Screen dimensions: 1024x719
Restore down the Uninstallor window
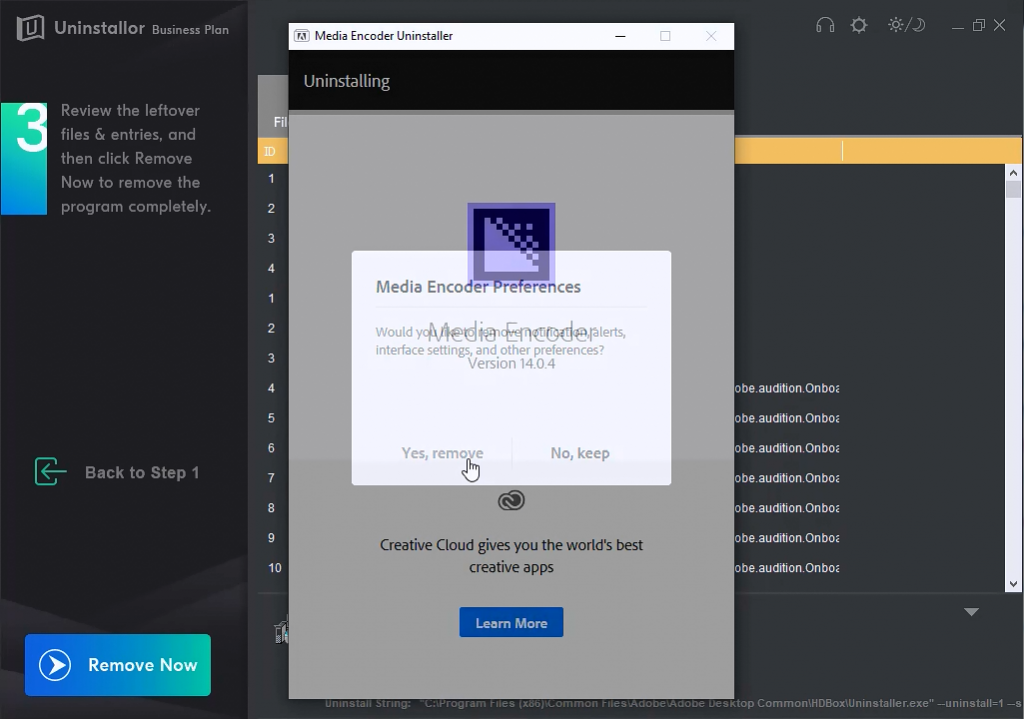[978, 25]
